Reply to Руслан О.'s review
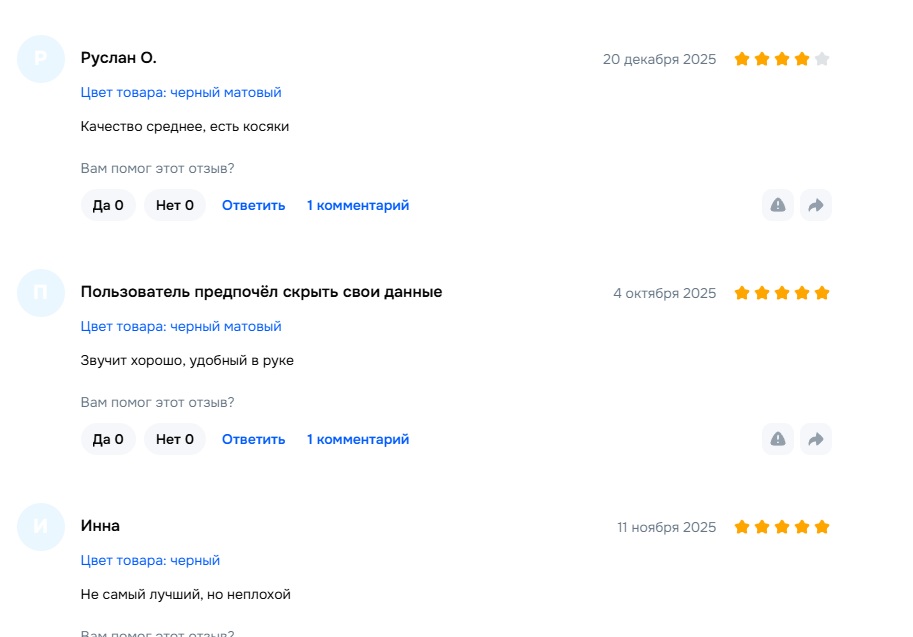The image size is (913, 637). coord(253,205)
